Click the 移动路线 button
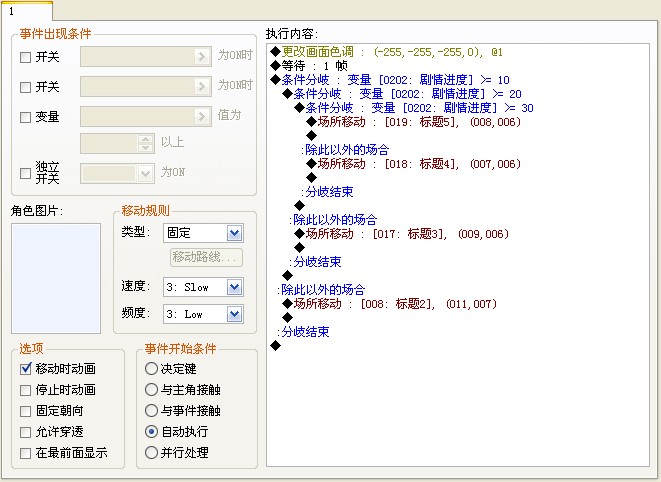Screen dimensions: 661x482 point(207,257)
